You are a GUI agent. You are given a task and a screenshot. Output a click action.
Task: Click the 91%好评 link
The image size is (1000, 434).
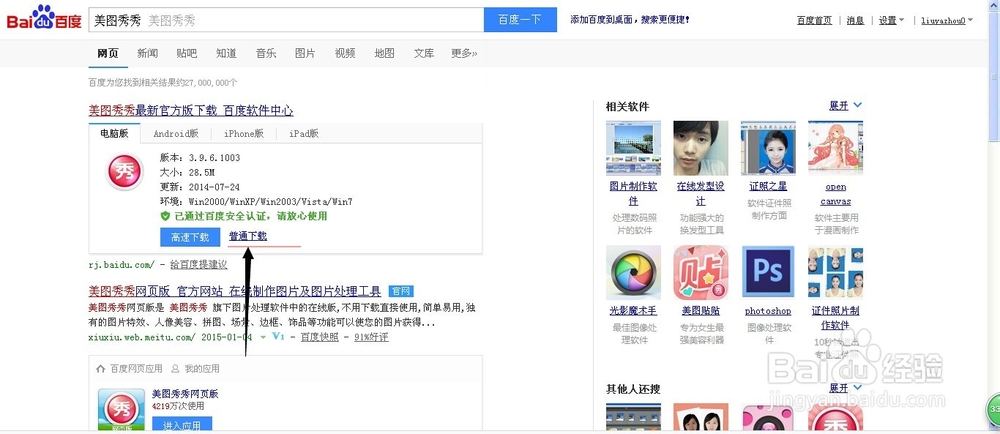(x=371, y=337)
